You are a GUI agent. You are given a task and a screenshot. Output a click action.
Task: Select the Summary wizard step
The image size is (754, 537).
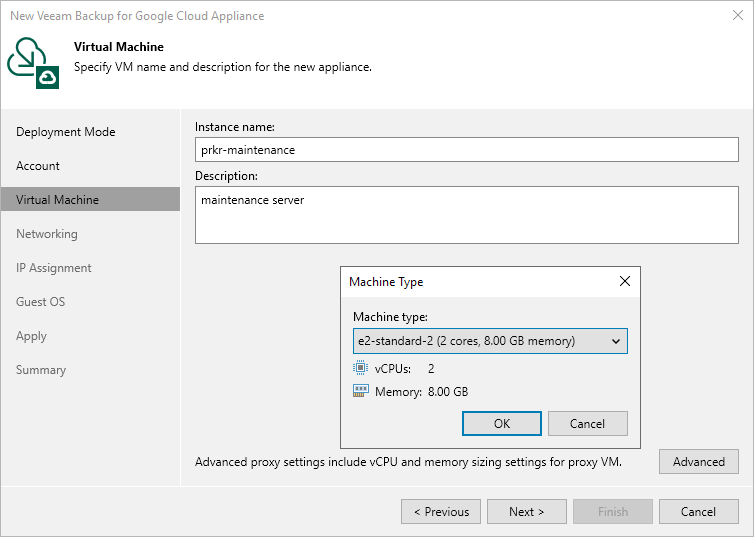pos(41,370)
